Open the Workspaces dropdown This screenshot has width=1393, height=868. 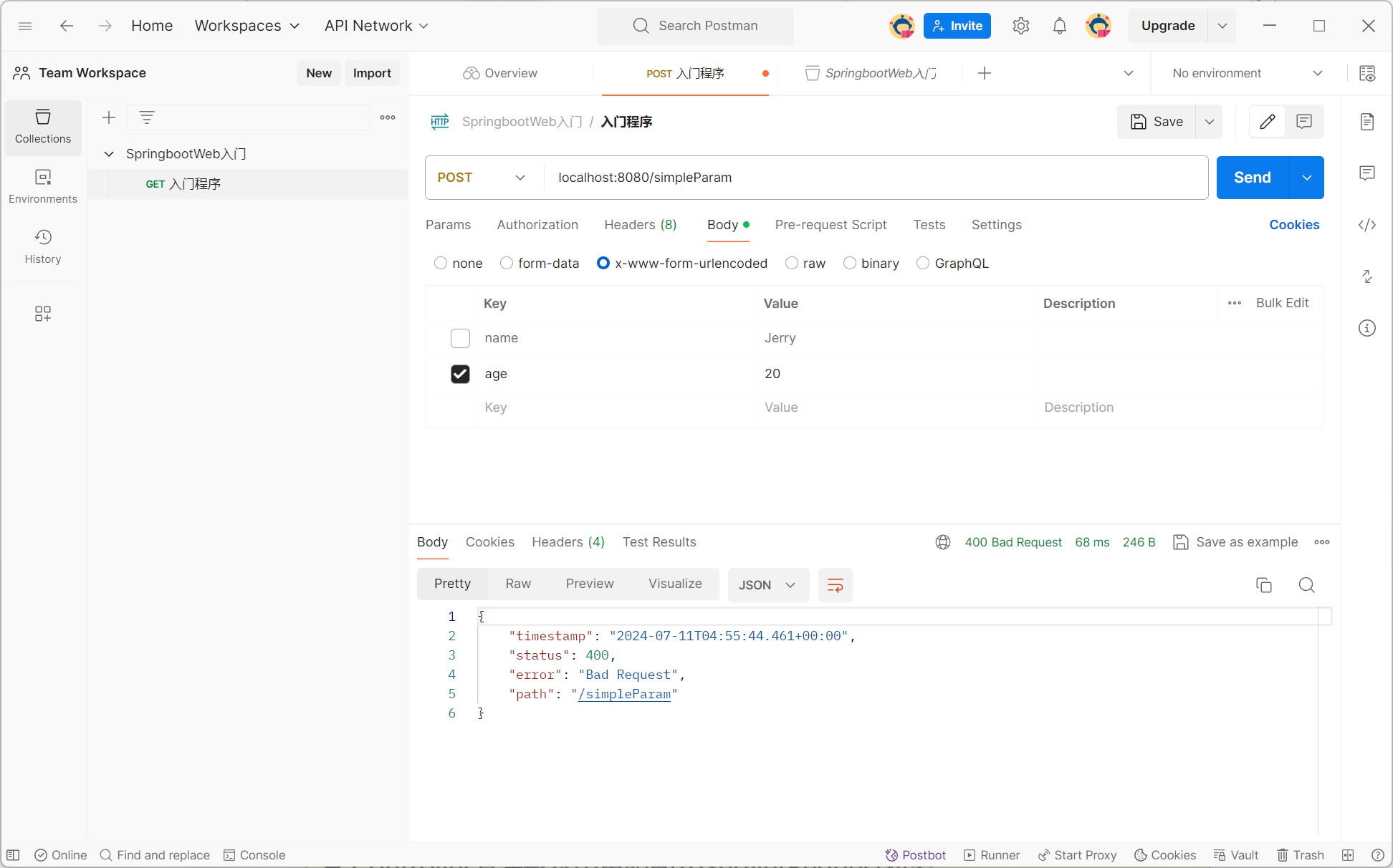click(247, 26)
